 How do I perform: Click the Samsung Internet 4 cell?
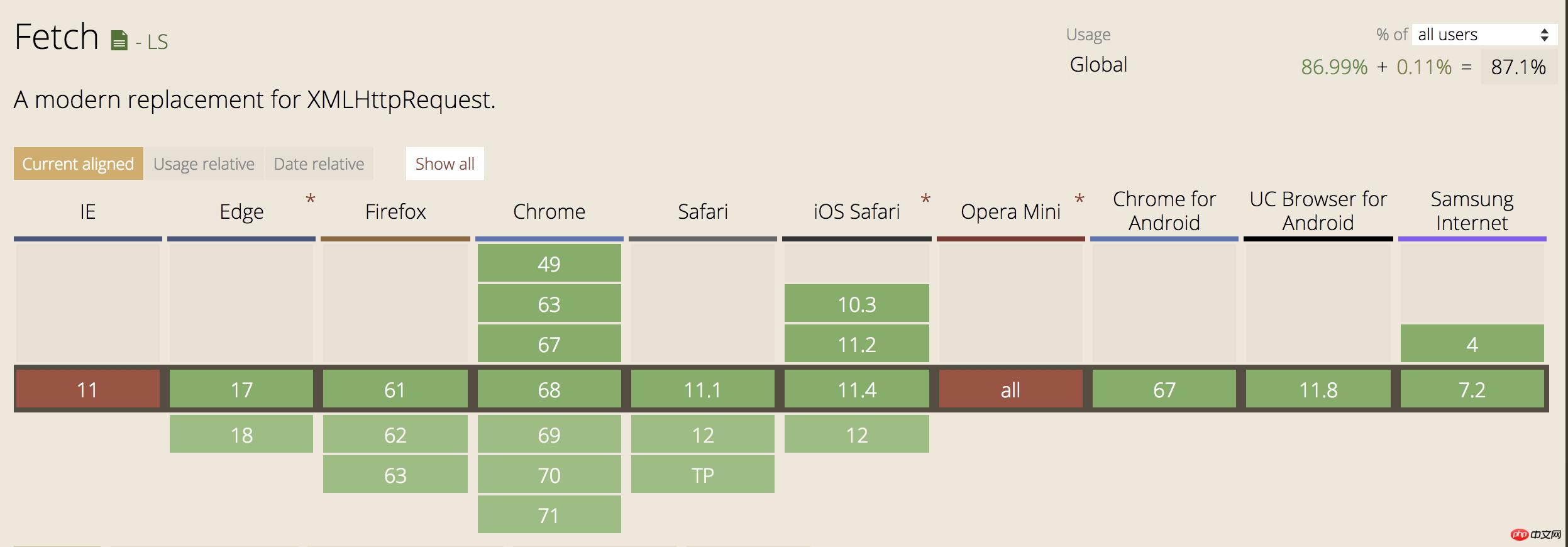point(1472,344)
